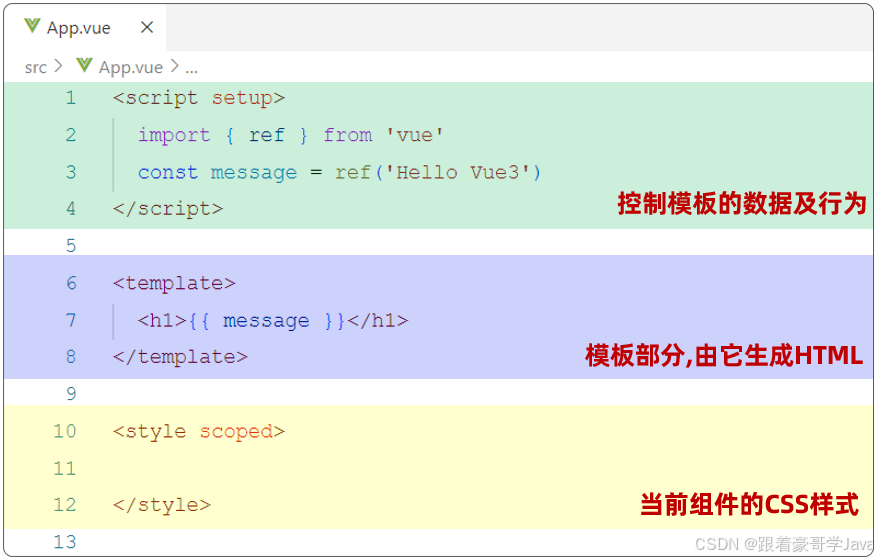Click line number 3 in the gutter
Viewport: 878px width, 559px height.
[x=71, y=172]
